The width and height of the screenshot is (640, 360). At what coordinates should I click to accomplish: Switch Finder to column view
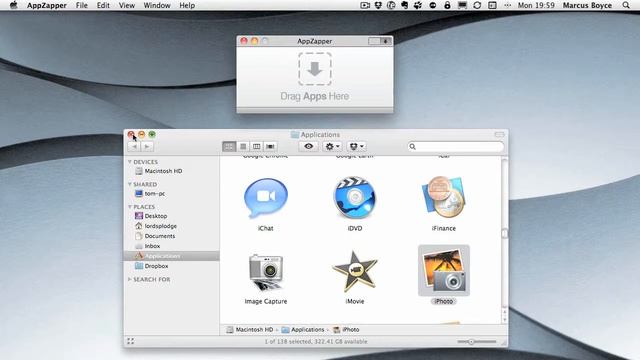pyautogui.click(x=256, y=146)
